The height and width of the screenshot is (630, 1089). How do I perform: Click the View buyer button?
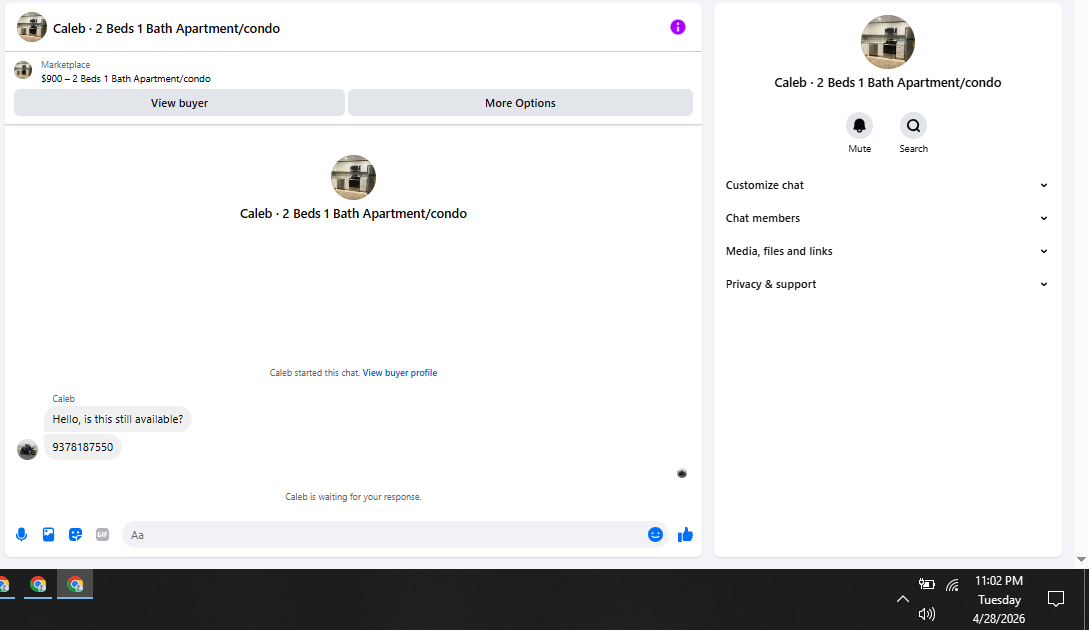tap(179, 103)
